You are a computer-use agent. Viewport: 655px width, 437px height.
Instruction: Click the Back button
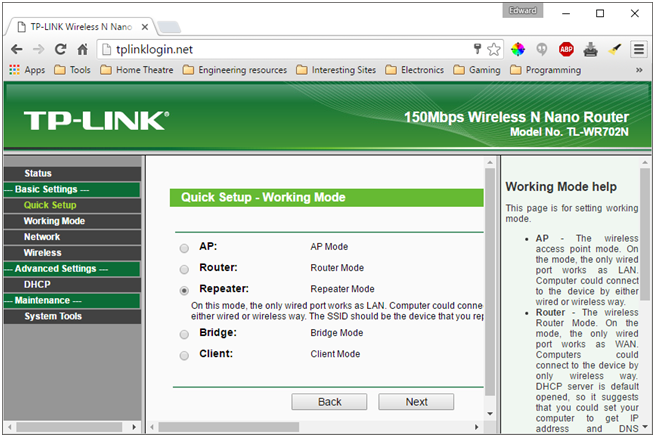click(x=329, y=402)
